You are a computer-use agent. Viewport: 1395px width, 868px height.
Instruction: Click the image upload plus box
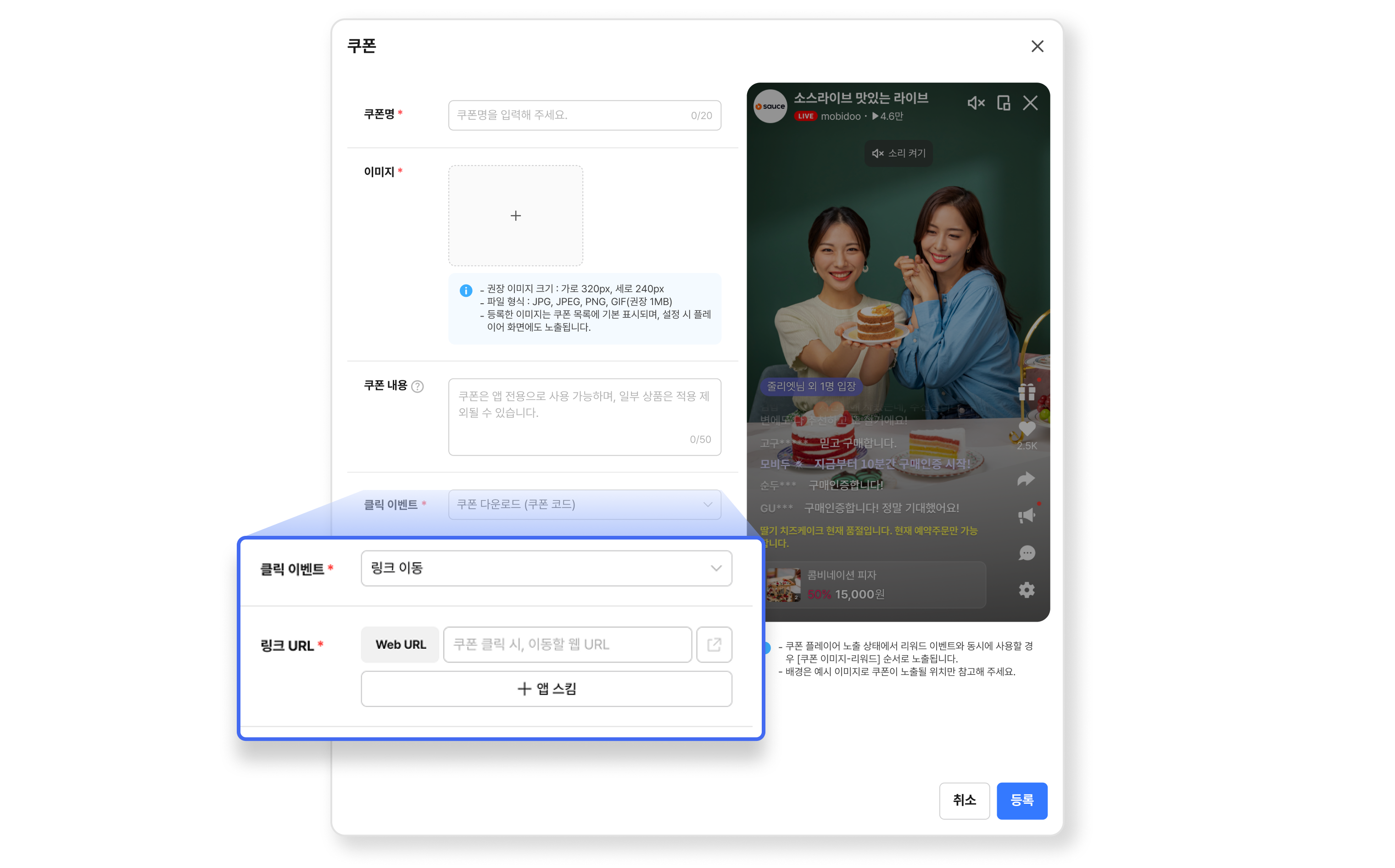tap(515, 215)
